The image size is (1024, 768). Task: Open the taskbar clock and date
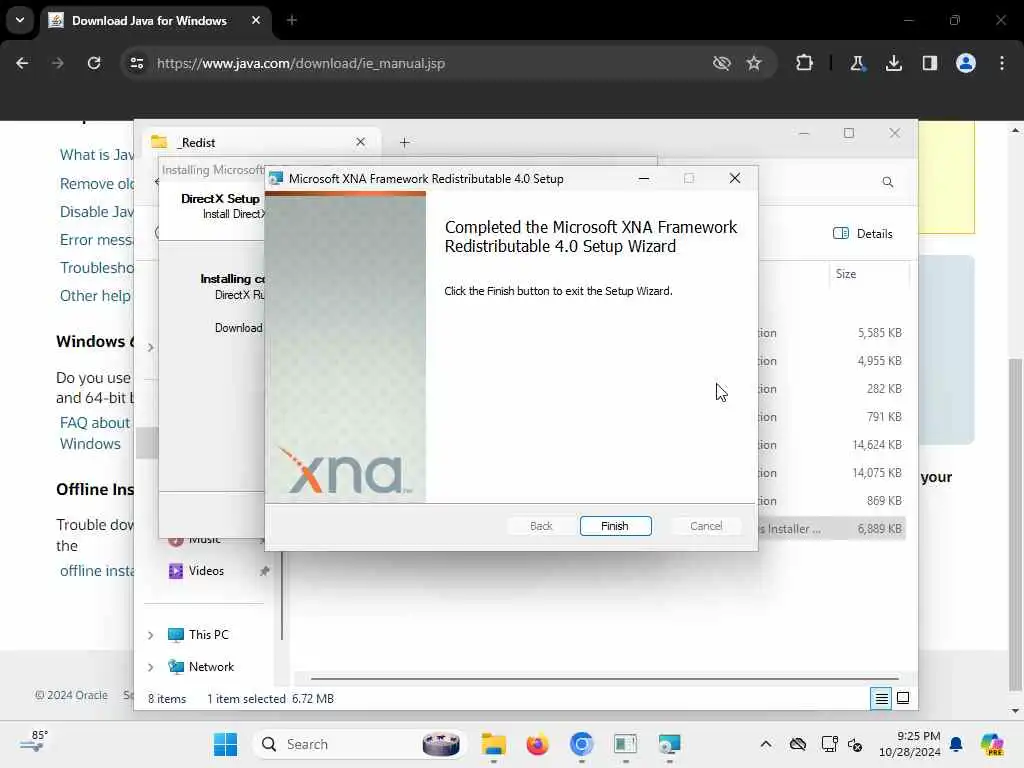tap(910, 744)
